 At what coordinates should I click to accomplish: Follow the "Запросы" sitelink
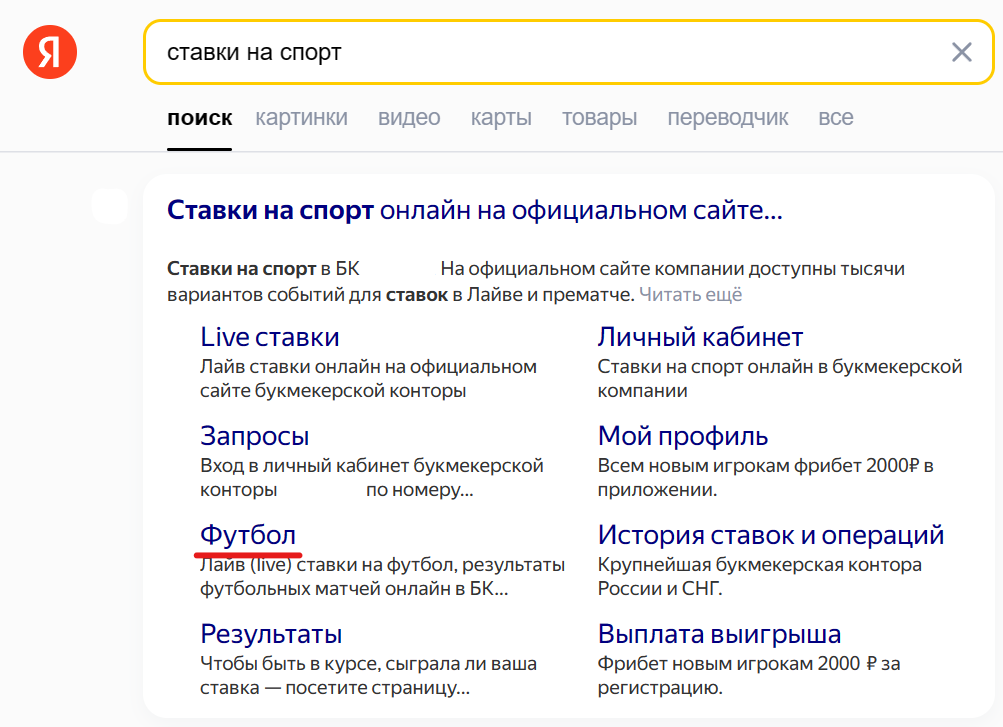coord(255,436)
